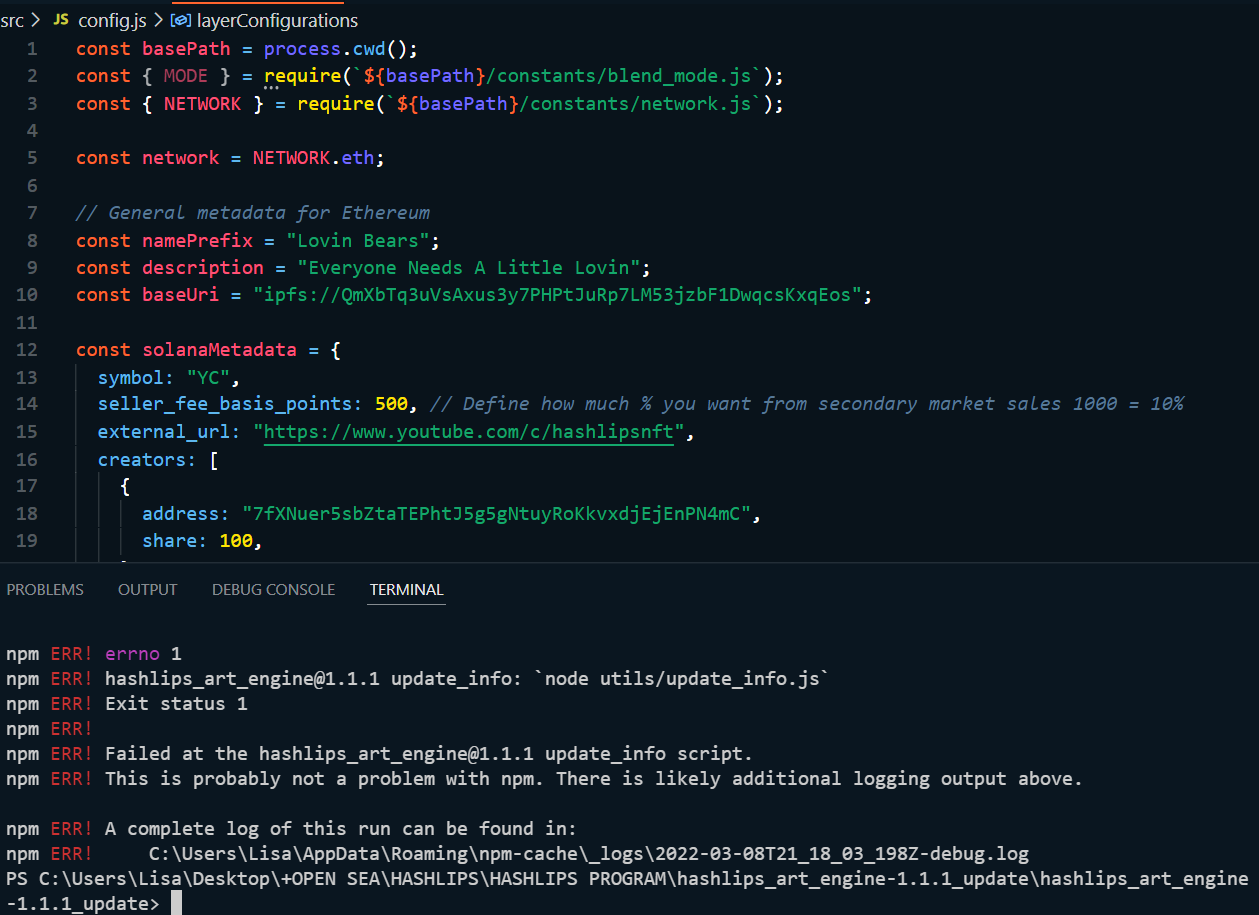
Task: Switch to the PROBLEMS tab
Action: [x=45, y=589]
